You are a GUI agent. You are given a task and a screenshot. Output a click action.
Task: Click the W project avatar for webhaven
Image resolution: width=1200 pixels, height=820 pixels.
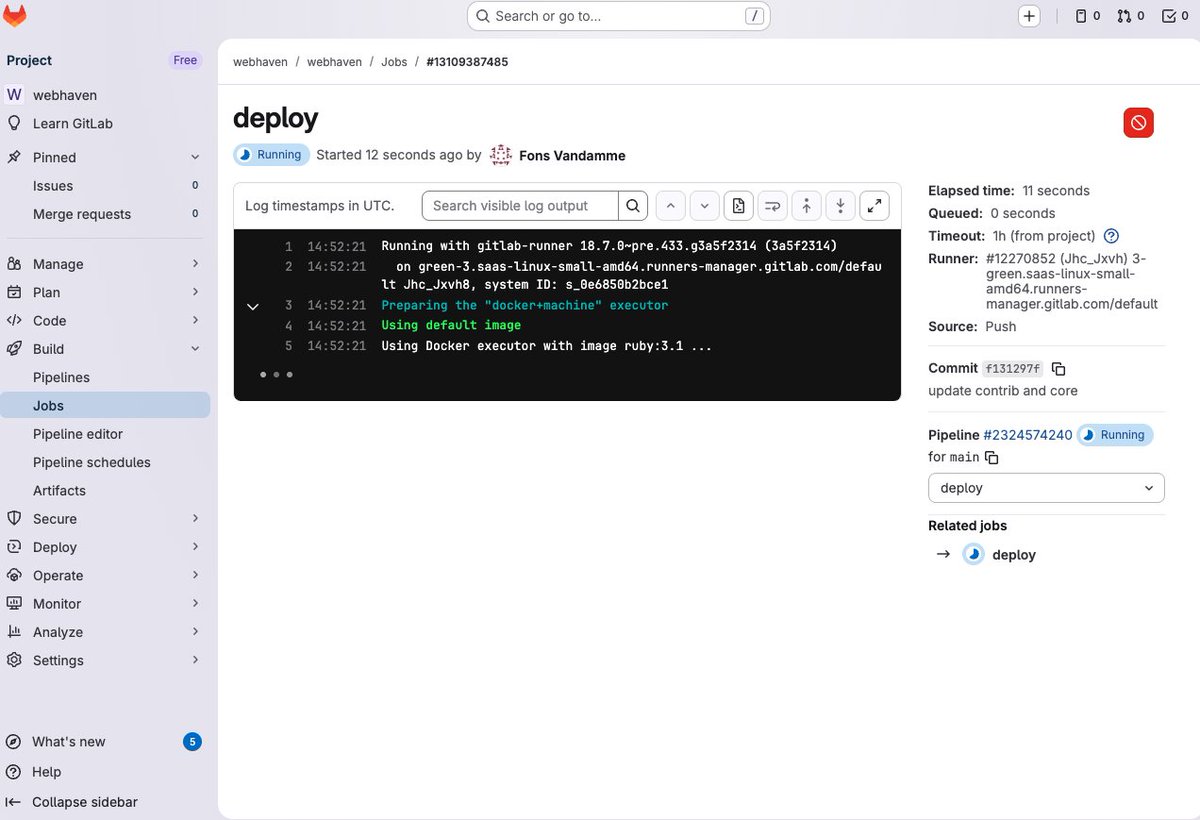tap(14, 94)
